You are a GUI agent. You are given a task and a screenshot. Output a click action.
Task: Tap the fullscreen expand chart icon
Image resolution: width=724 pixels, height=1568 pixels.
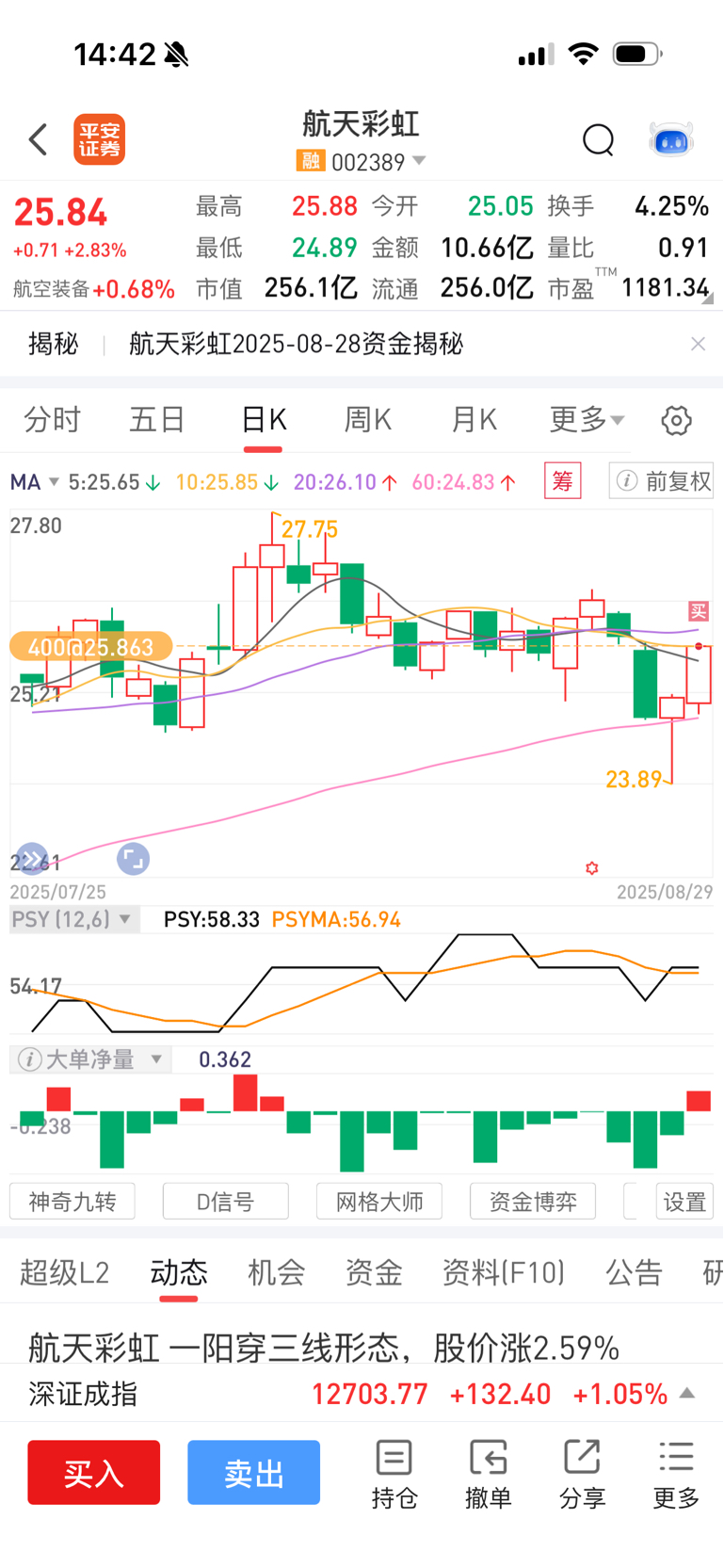(133, 859)
